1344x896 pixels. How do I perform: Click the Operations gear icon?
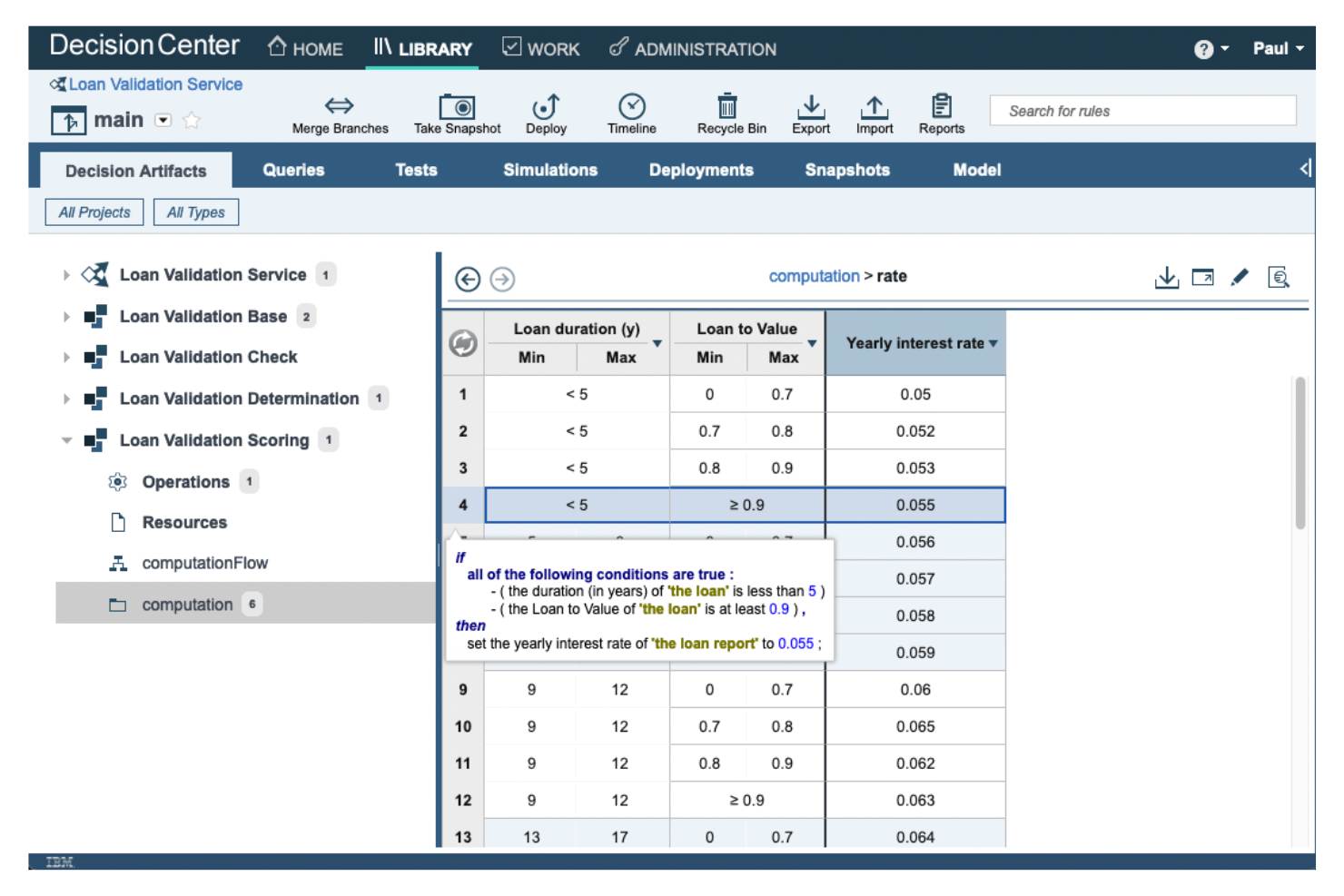click(117, 481)
